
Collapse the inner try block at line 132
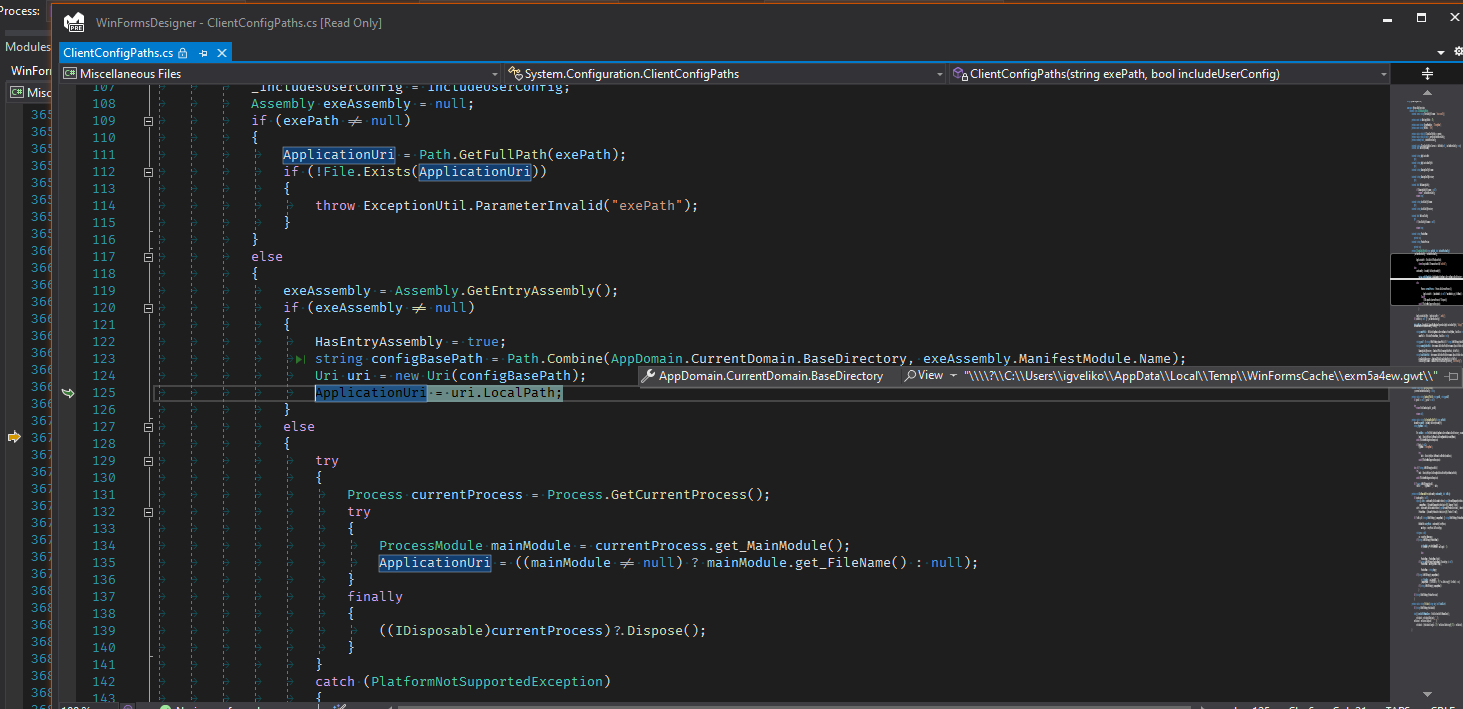click(148, 512)
